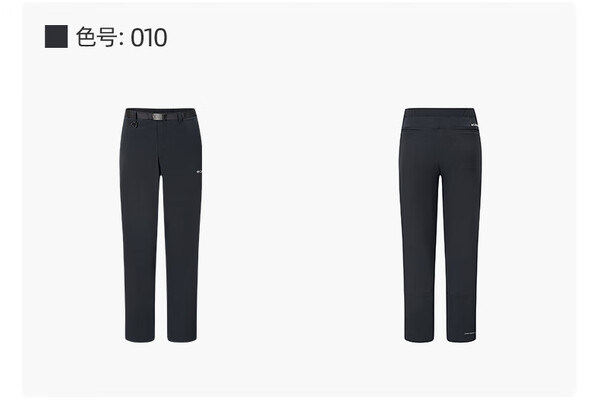
Task: Click the back pocket seam line
Action: [x=440, y=129]
